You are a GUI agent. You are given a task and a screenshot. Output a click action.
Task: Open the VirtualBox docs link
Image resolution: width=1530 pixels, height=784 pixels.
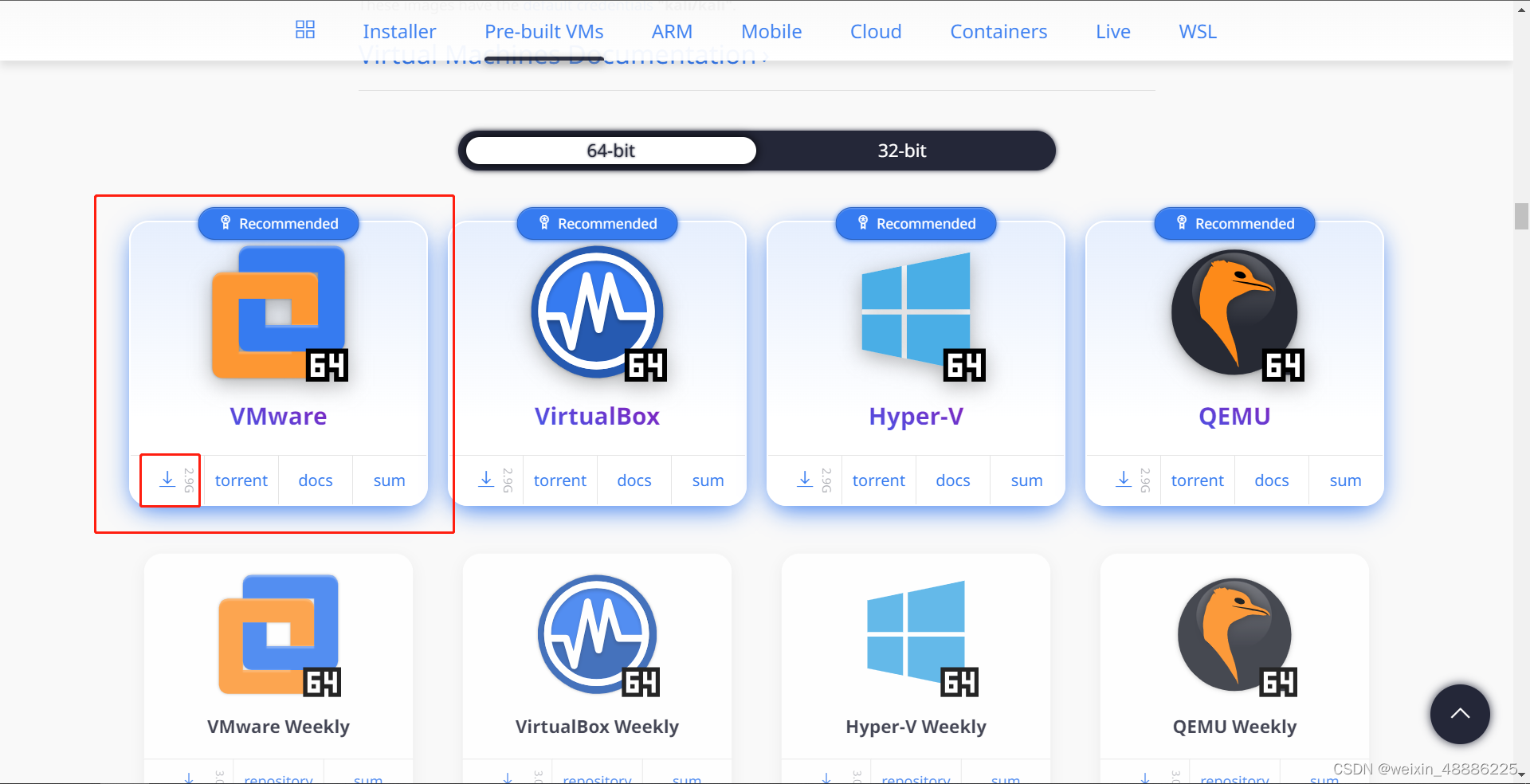[x=634, y=480]
